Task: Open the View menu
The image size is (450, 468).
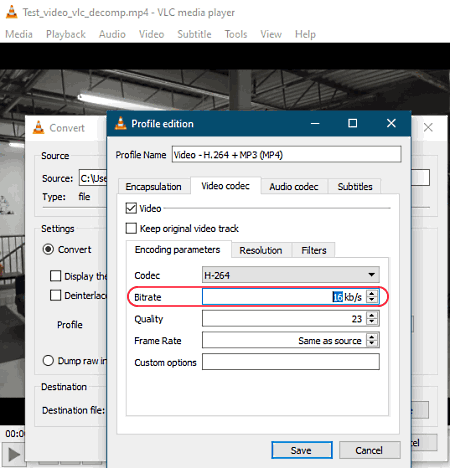Action: 271,34
